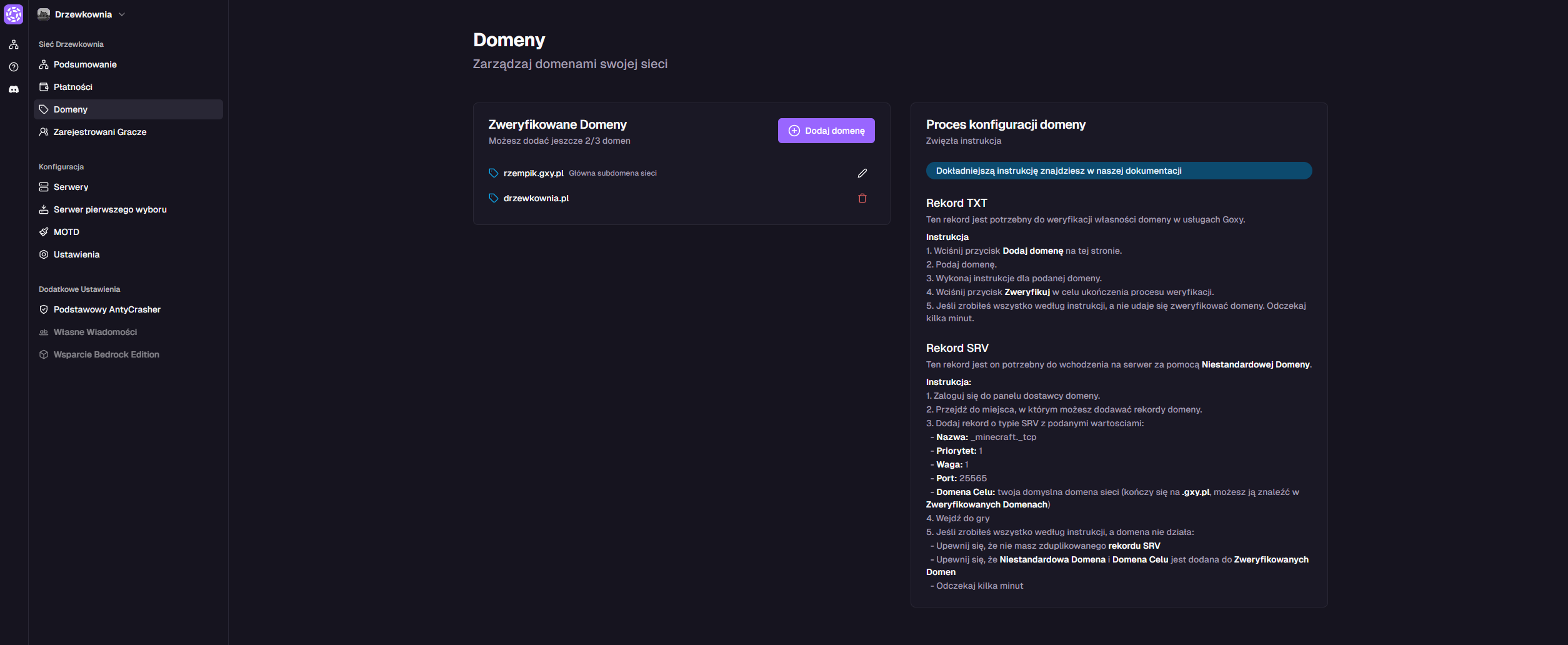Click the pencil icon for rzempik.gxy.pl
The height and width of the screenshot is (645, 1568).
point(862,173)
